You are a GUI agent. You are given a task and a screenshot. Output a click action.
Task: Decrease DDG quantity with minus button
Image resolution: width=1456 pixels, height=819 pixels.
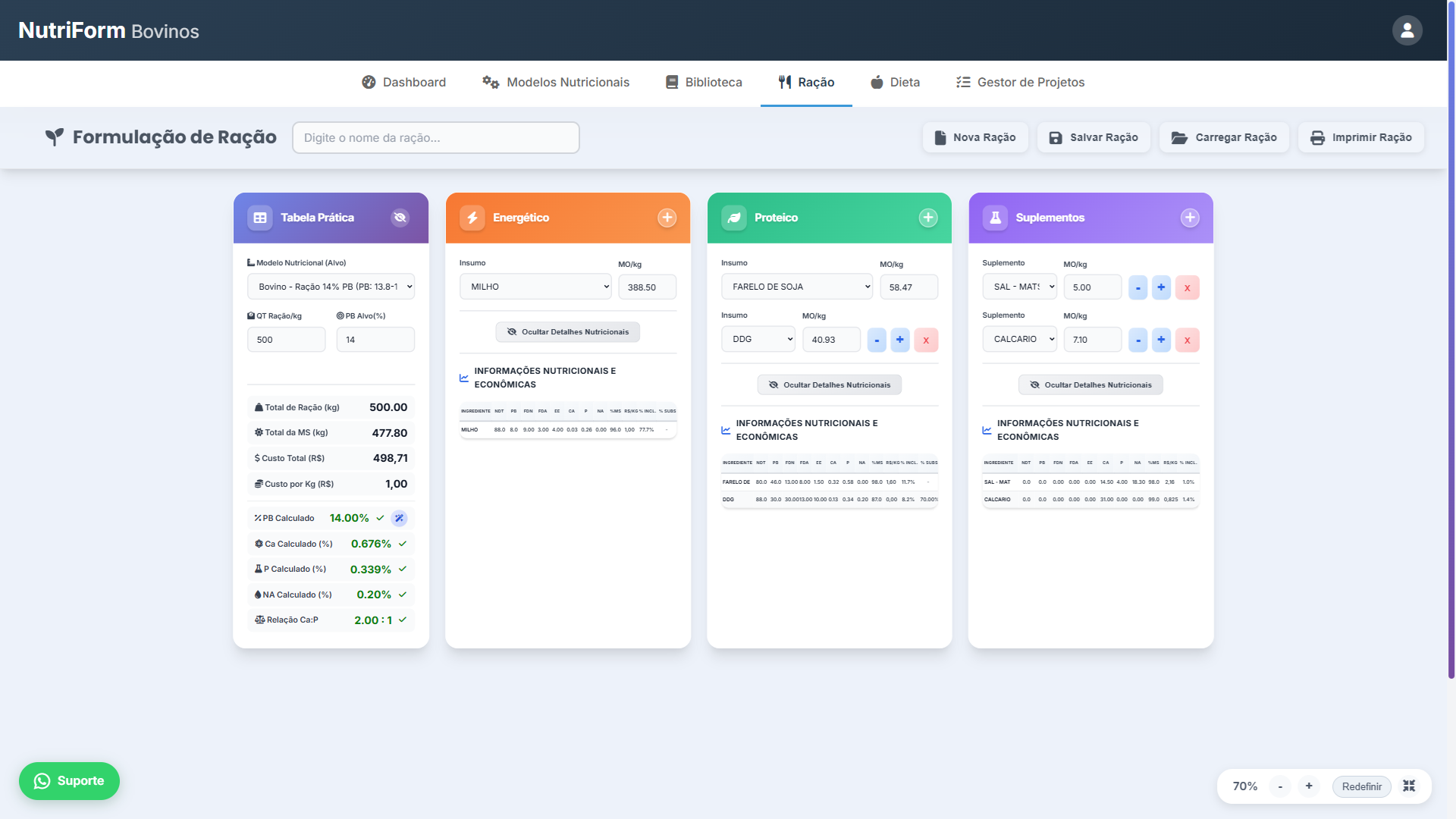877,340
